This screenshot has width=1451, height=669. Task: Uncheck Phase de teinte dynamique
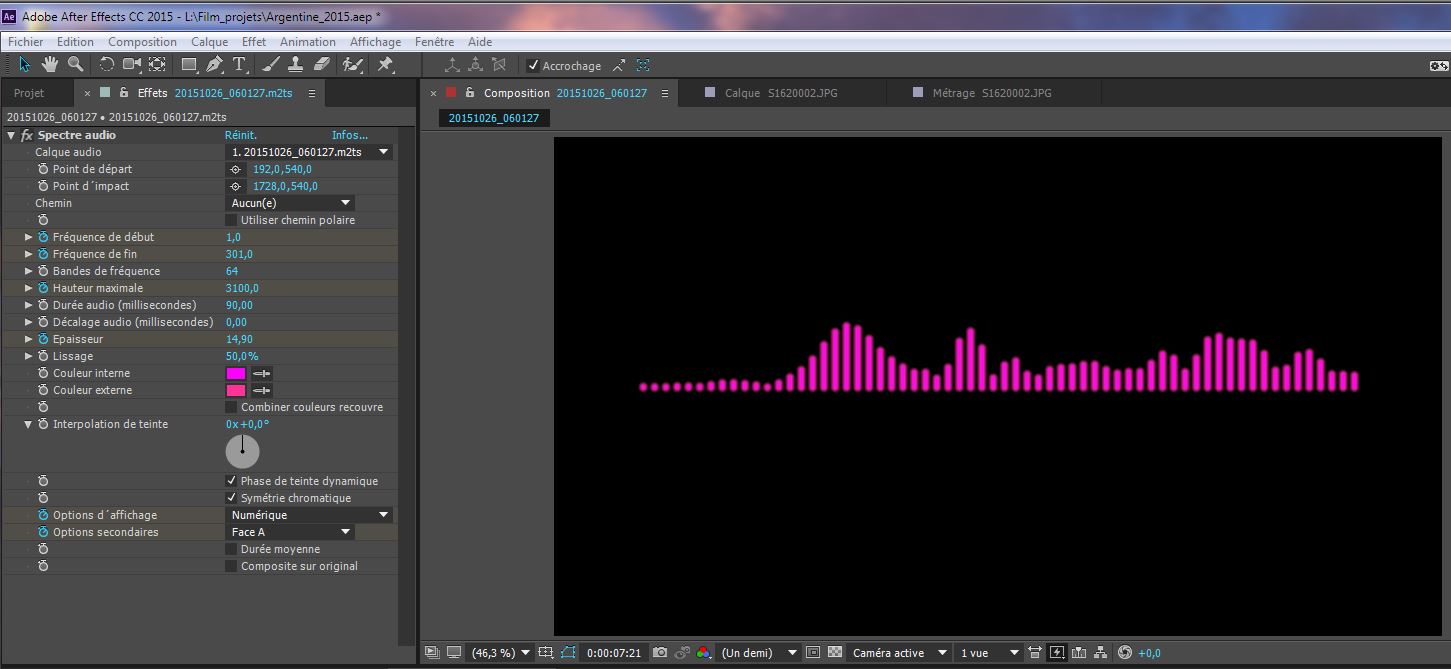point(232,481)
